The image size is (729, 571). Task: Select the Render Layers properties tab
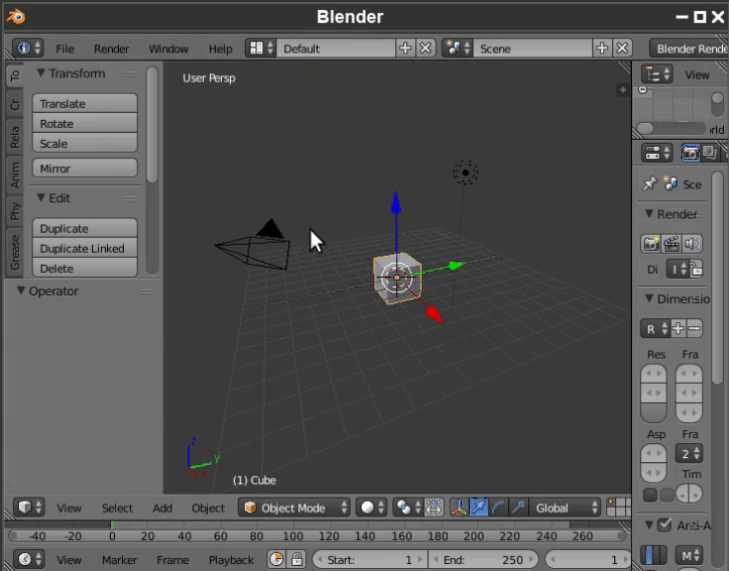pos(709,153)
